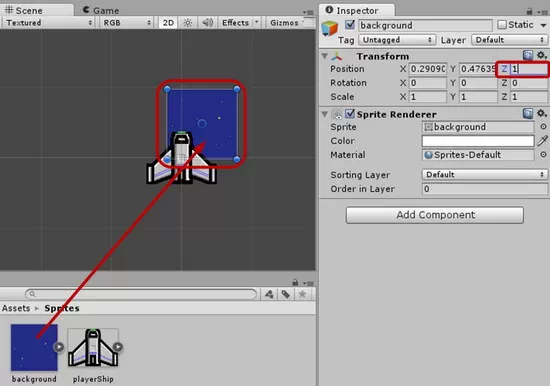Toggle scene audio speaker icon
The width and height of the screenshot is (550, 386).
207,23
